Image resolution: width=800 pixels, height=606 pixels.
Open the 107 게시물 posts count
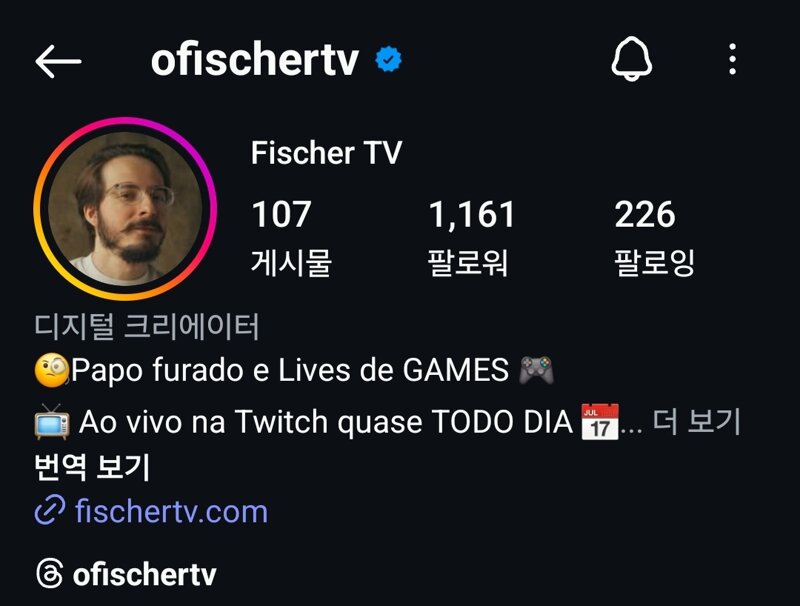(x=291, y=238)
